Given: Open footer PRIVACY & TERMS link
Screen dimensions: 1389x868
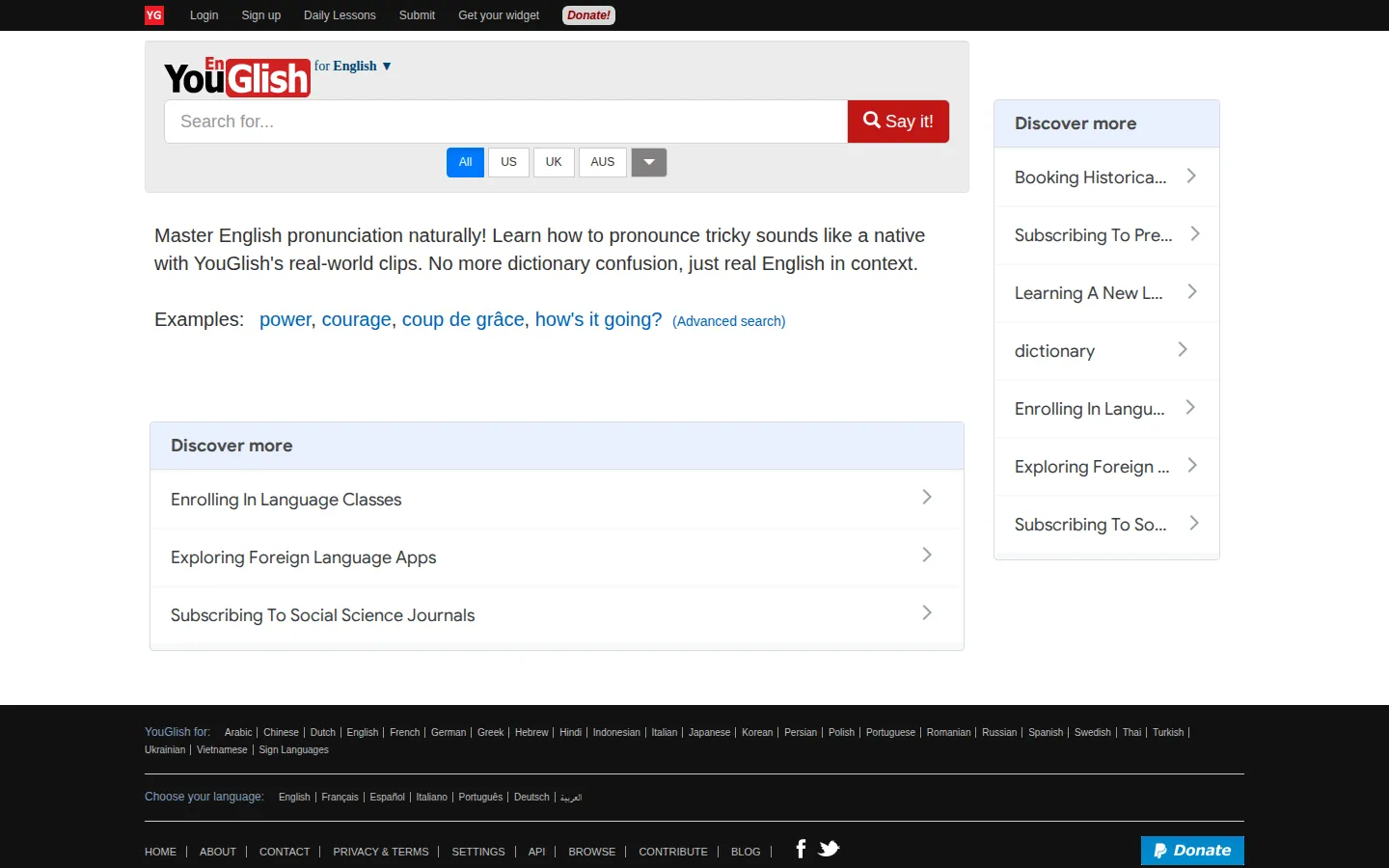Looking at the screenshot, I should pyautogui.click(x=381, y=852).
